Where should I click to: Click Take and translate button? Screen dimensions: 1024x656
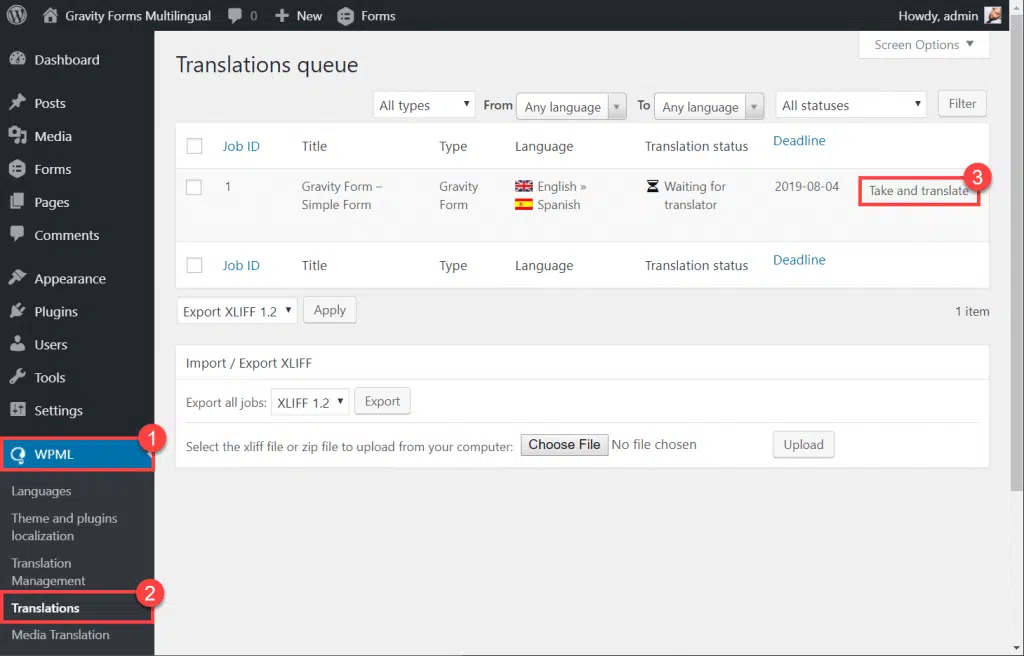918,191
